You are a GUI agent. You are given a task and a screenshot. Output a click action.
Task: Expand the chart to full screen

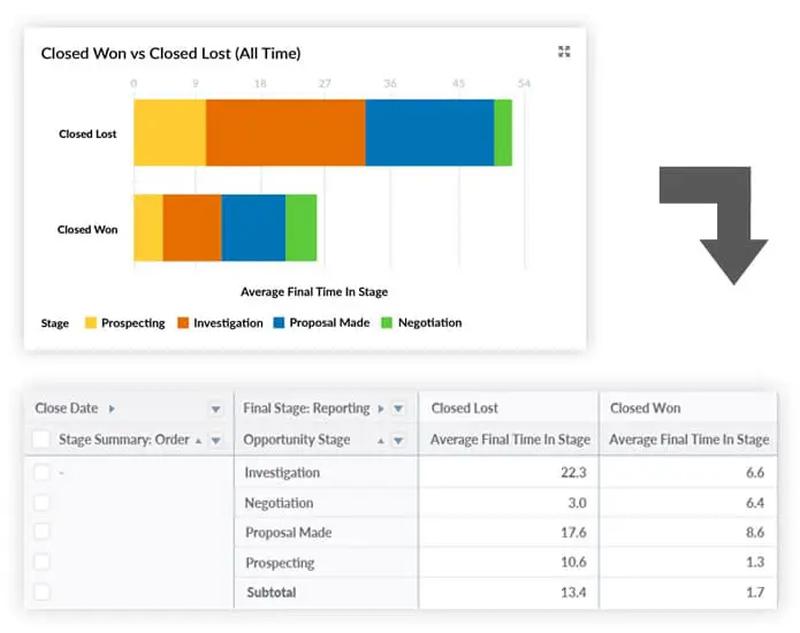pos(564,52)
